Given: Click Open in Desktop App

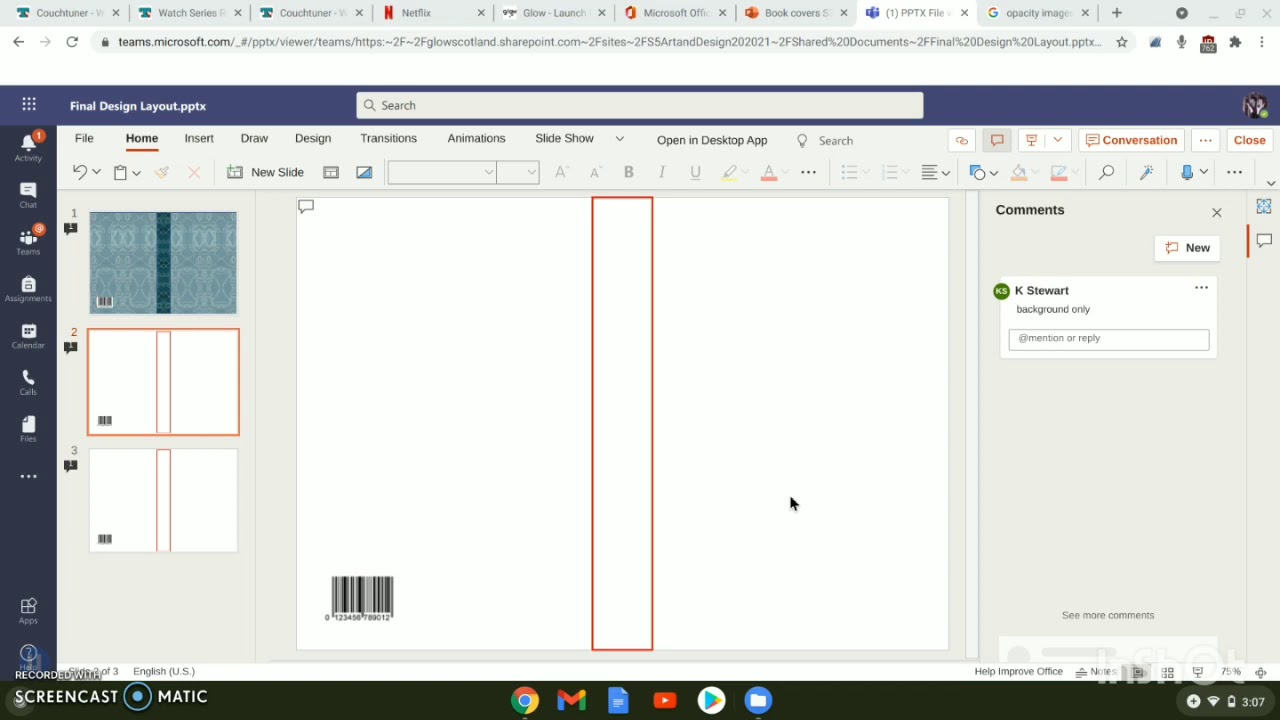Looking at the screenshot, I should [x=712, y=140].
